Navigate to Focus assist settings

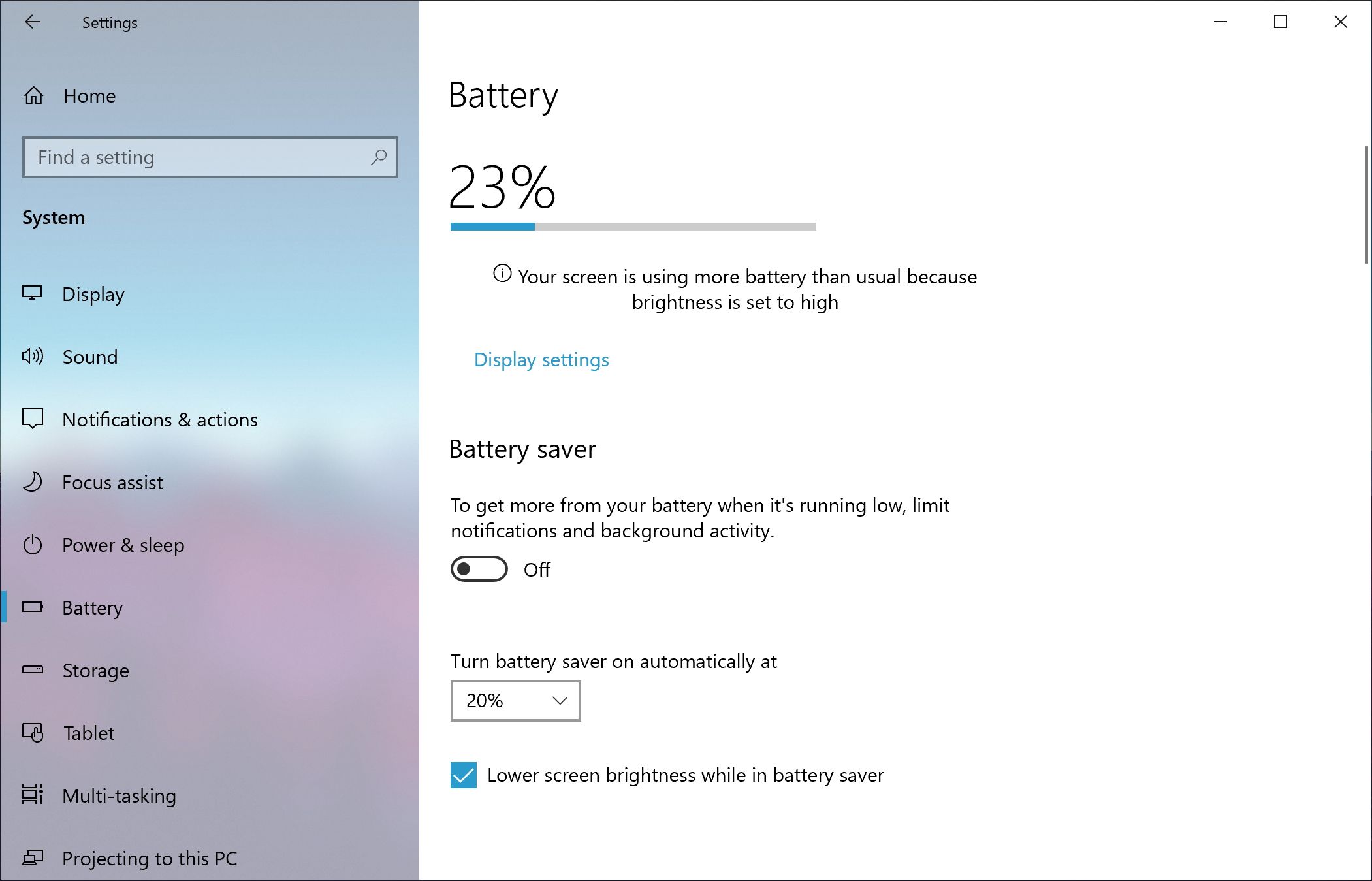(x=113, y=482)
